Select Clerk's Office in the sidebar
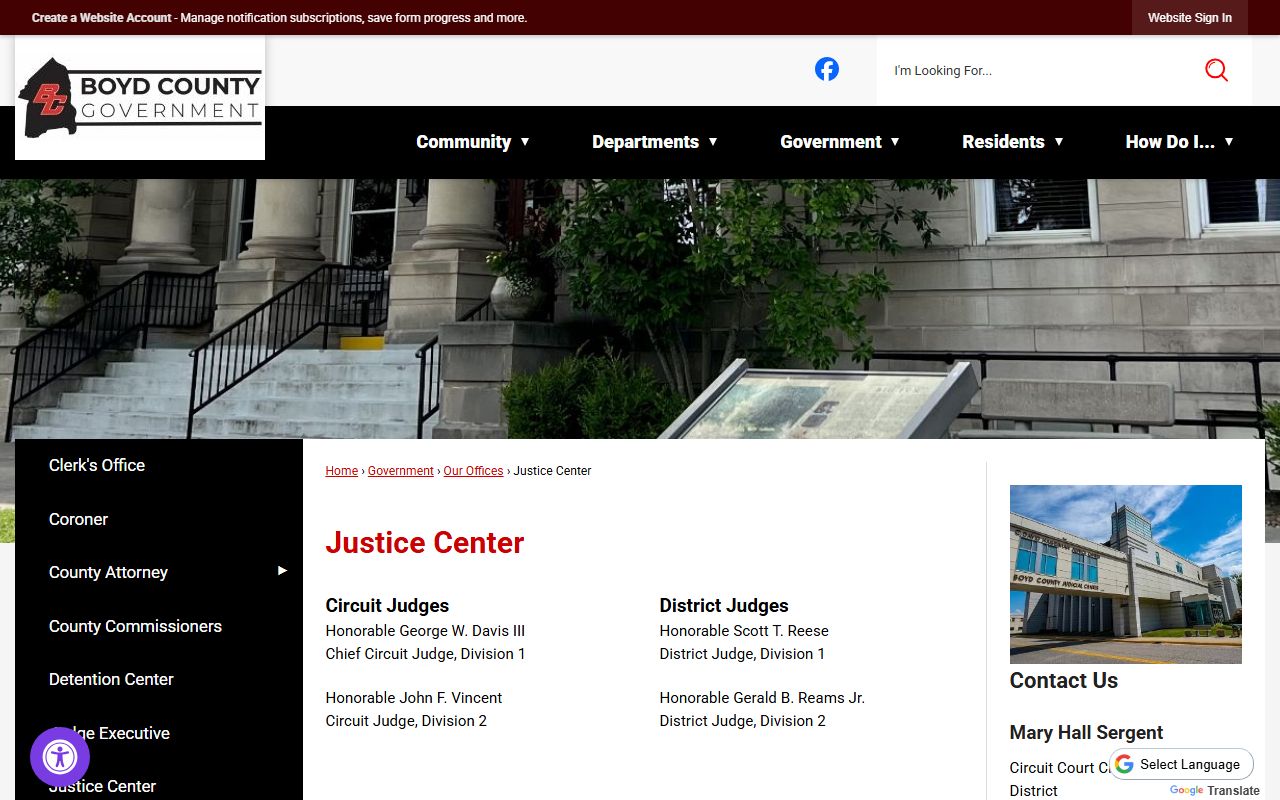The image size is (1280, 800). tap(97, 465)
